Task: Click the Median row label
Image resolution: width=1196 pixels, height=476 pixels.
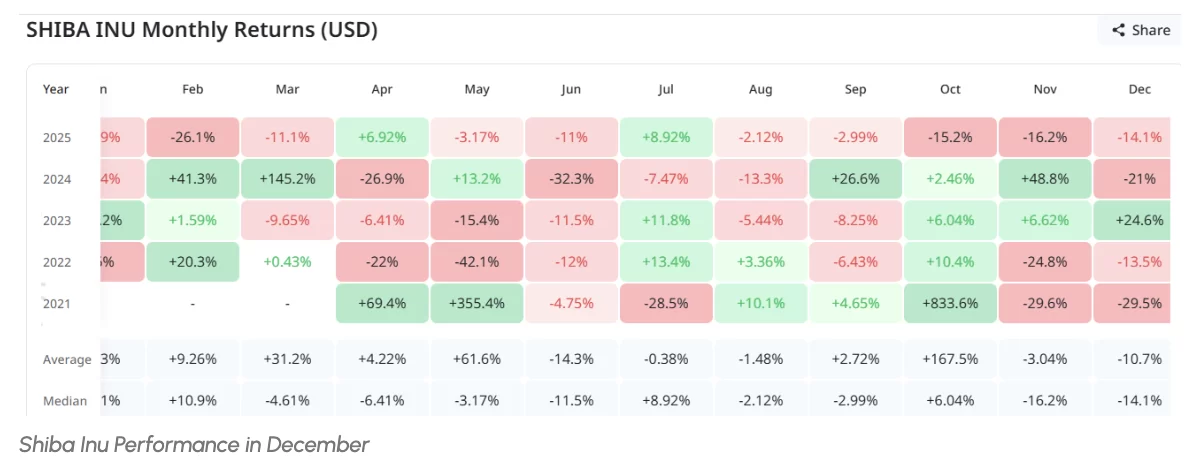Action: (65, 401)
